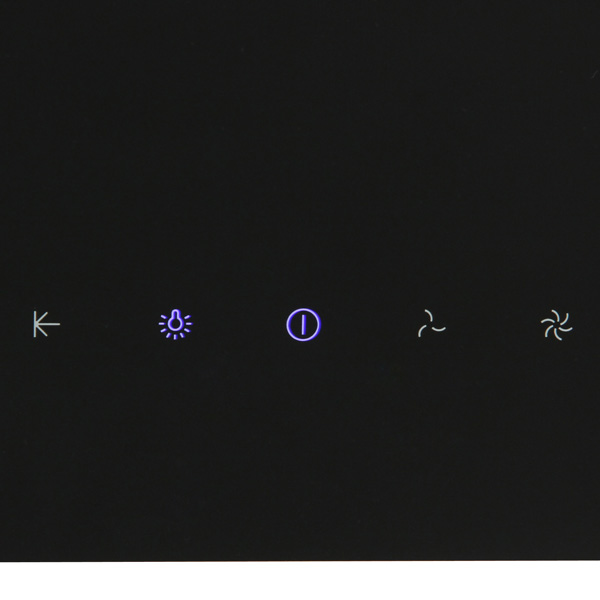This screenshot has width=600, height=600.
Task: Activate the timer arrow-to-line icon
Action: point(47,324)
